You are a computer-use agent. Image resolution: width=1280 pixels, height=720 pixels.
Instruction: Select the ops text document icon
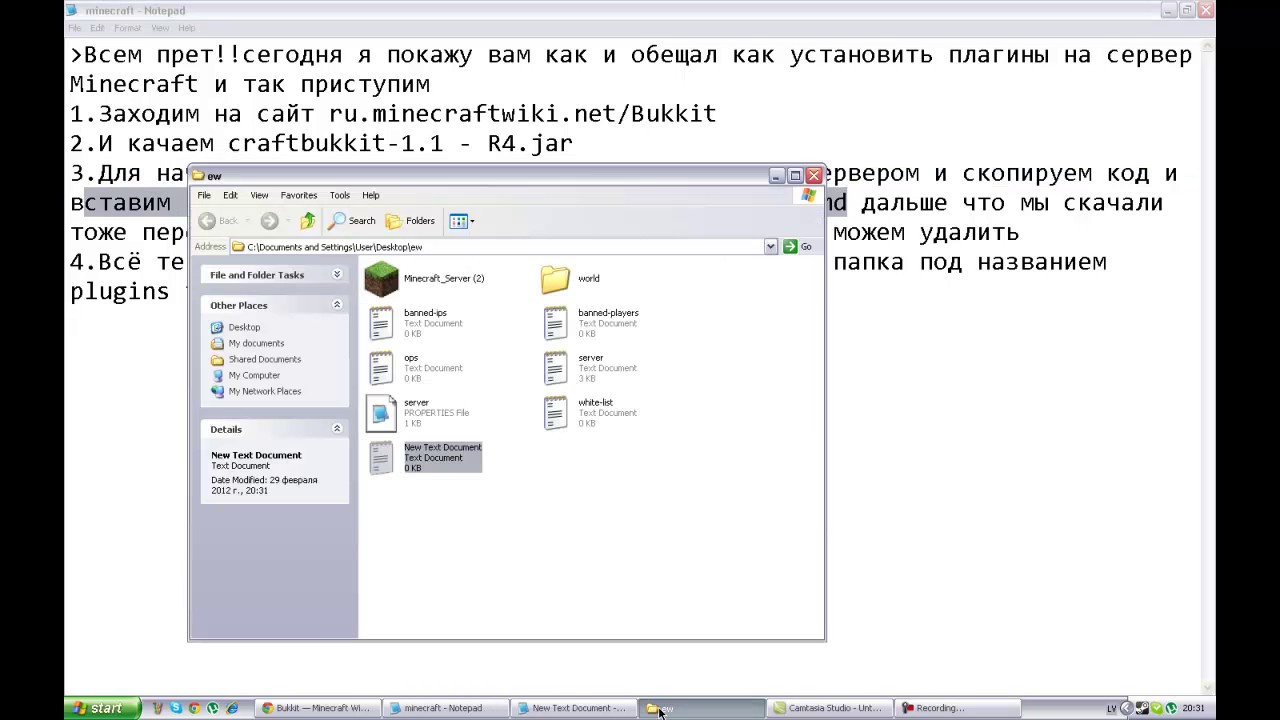point(381,368)
